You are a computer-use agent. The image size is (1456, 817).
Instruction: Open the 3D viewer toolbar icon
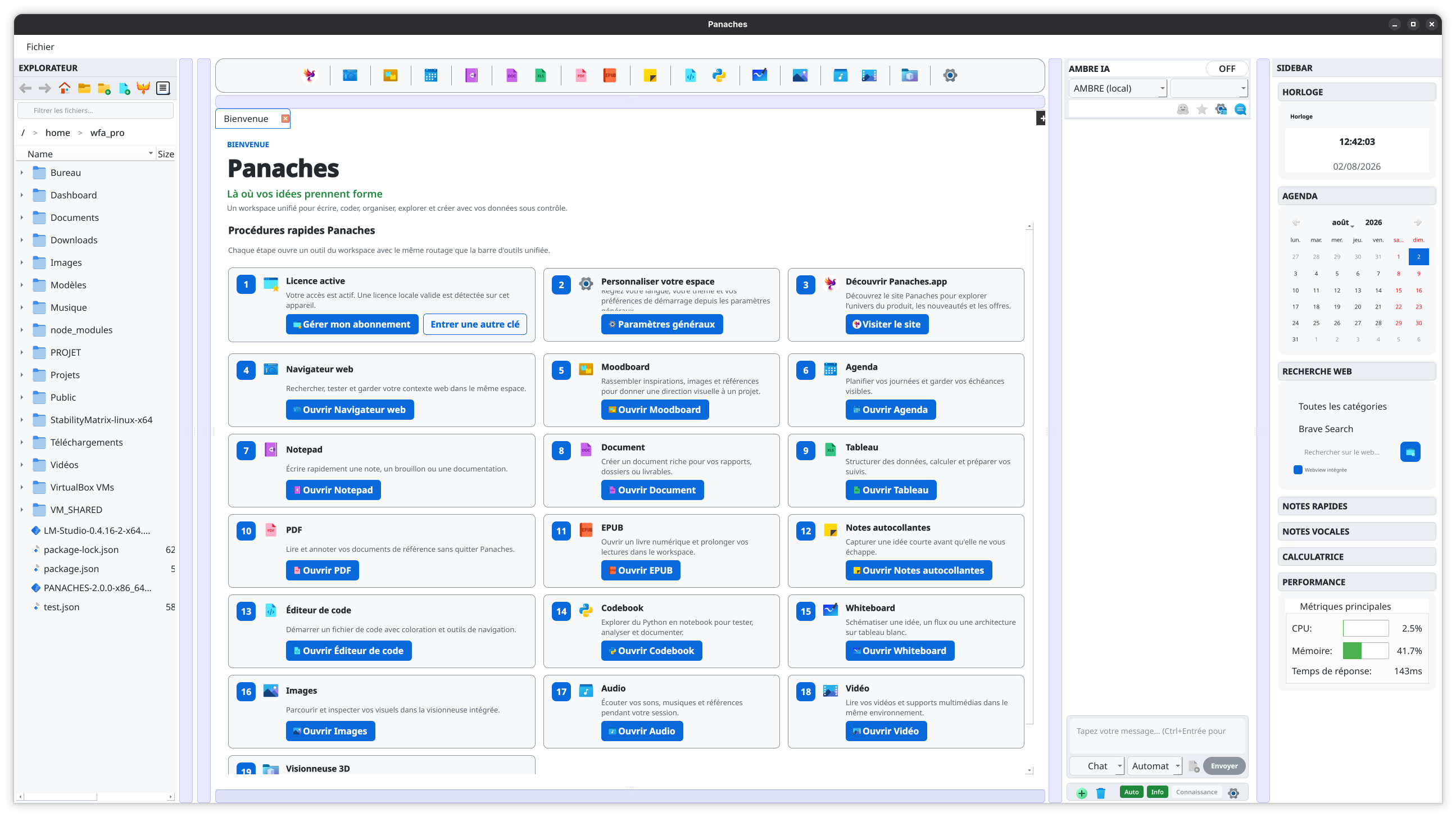click(909, 75)
